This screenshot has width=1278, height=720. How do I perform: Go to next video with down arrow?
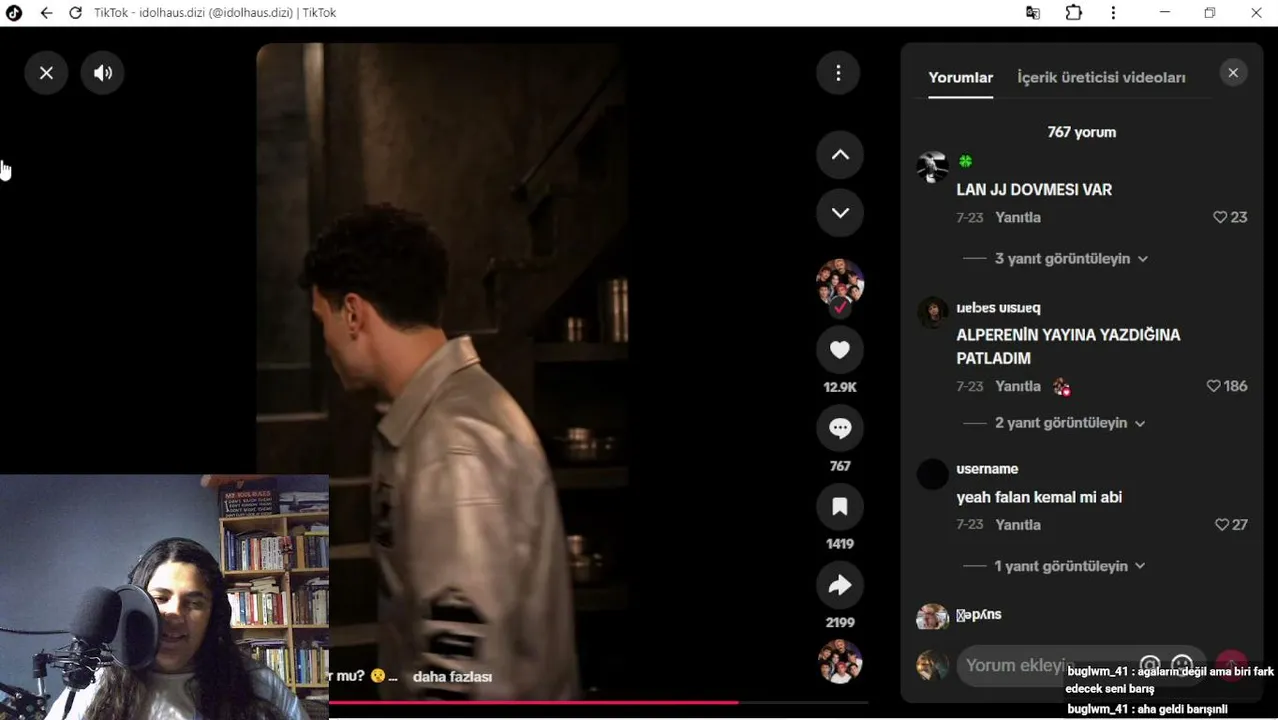(840, 213)
